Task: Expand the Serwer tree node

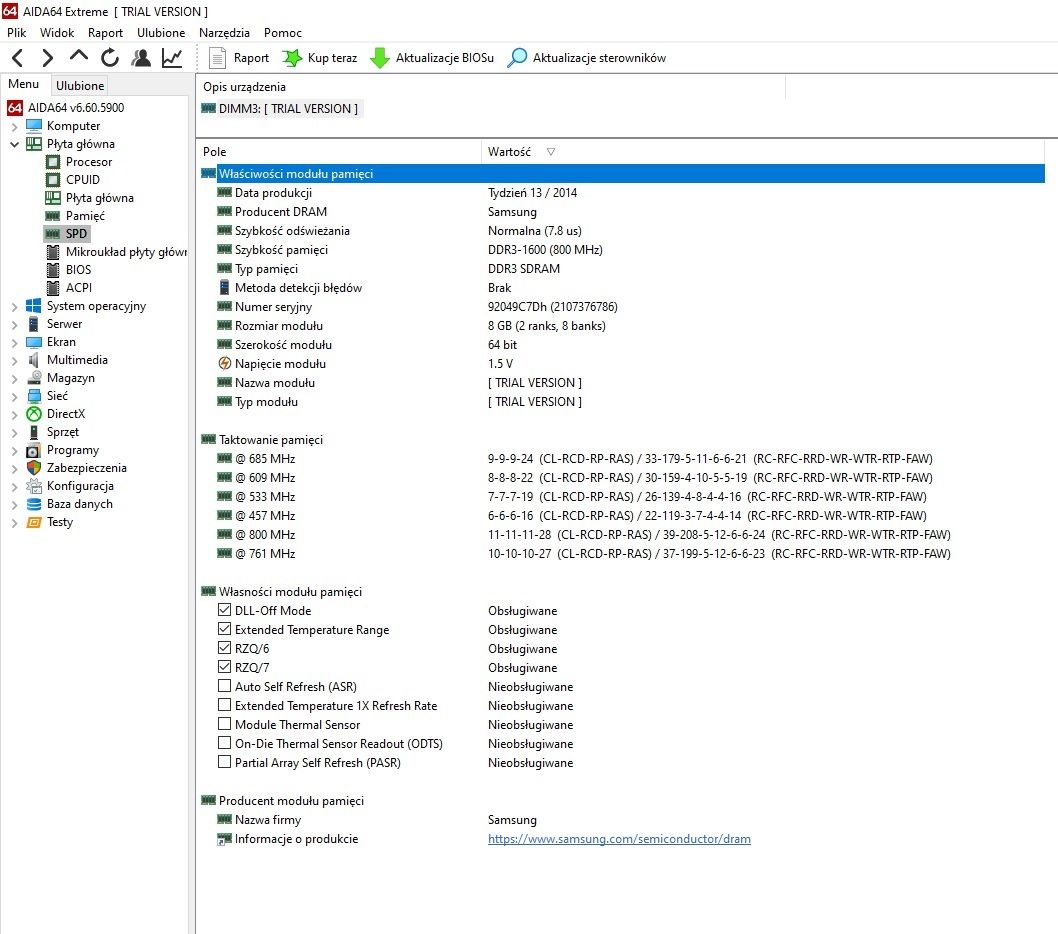Action: [14, 325]
